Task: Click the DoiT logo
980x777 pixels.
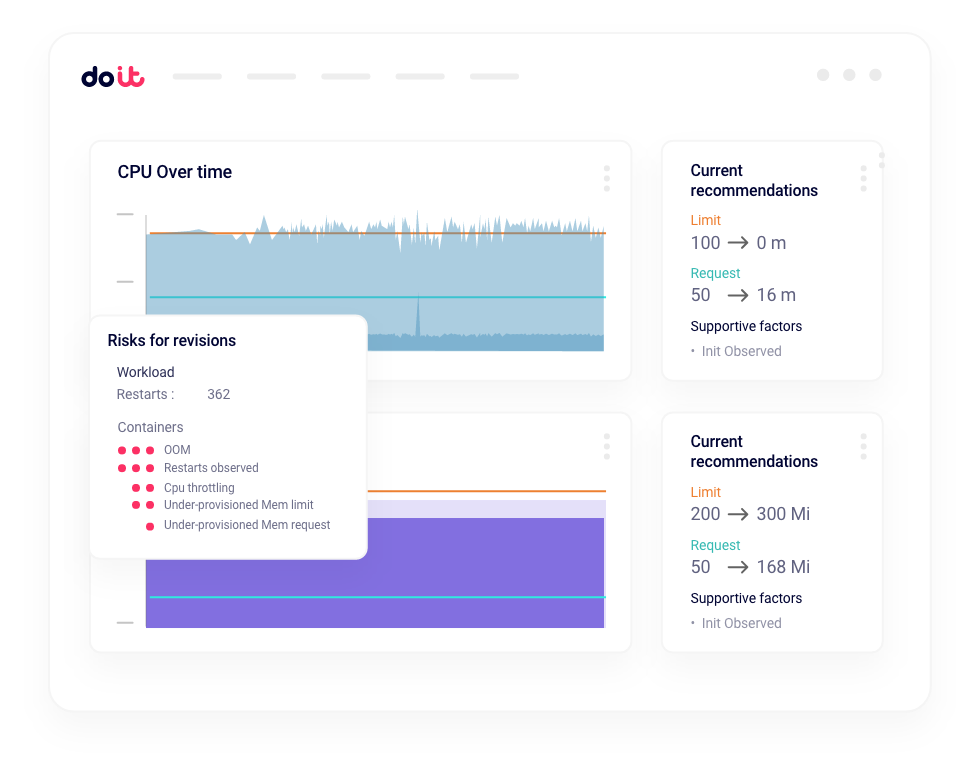Action: click(x=112, y=77)
